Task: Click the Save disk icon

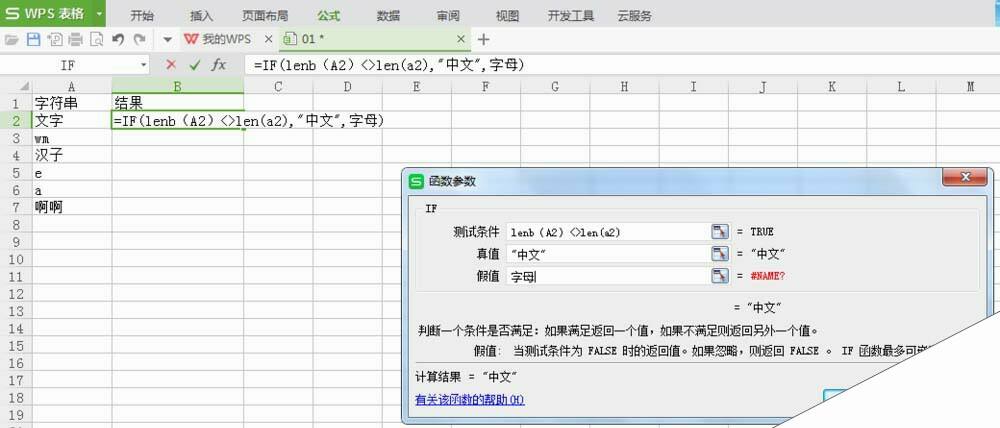Action: (32, 39)
